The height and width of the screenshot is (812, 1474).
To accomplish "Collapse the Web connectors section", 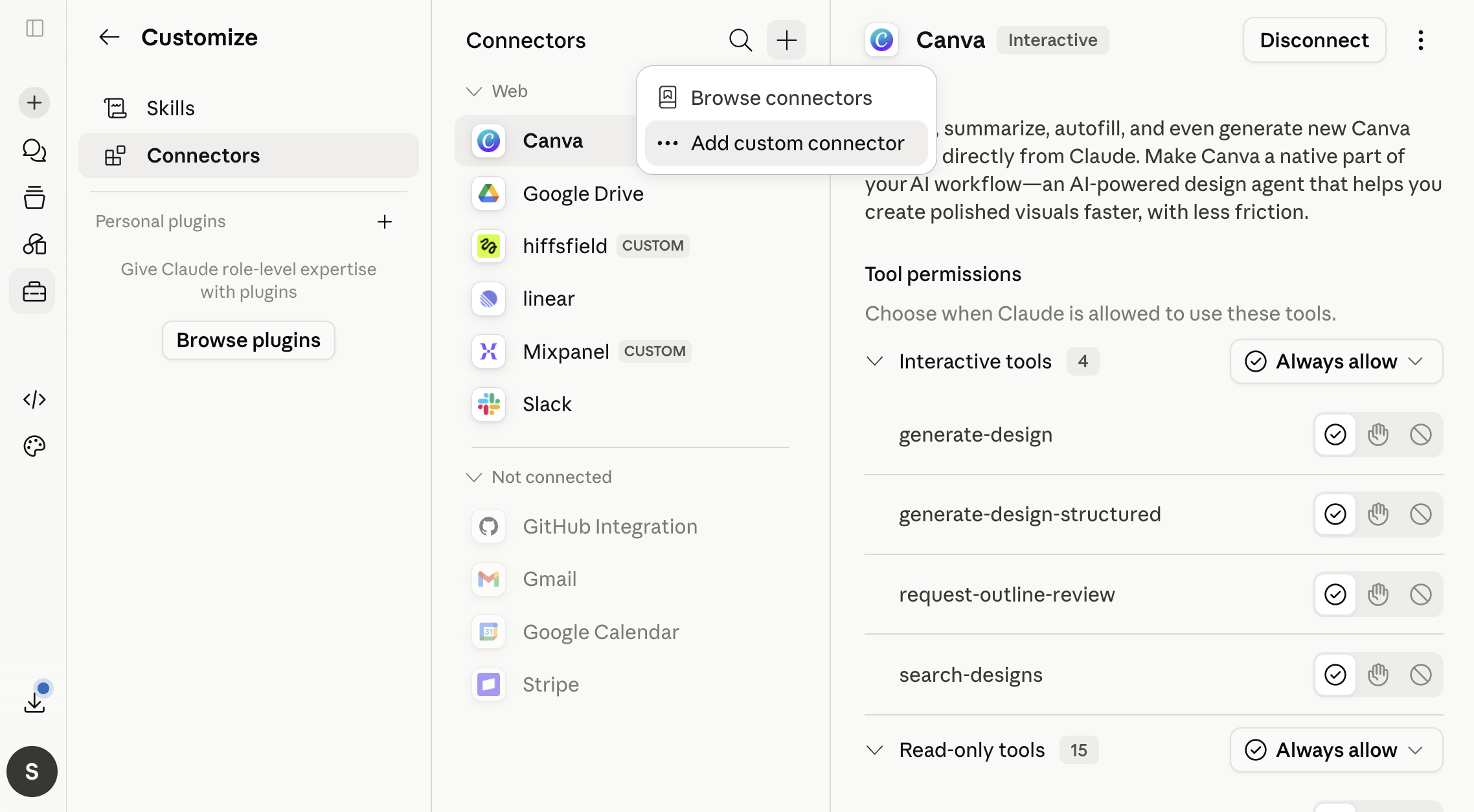I will [x=474, y=91].
